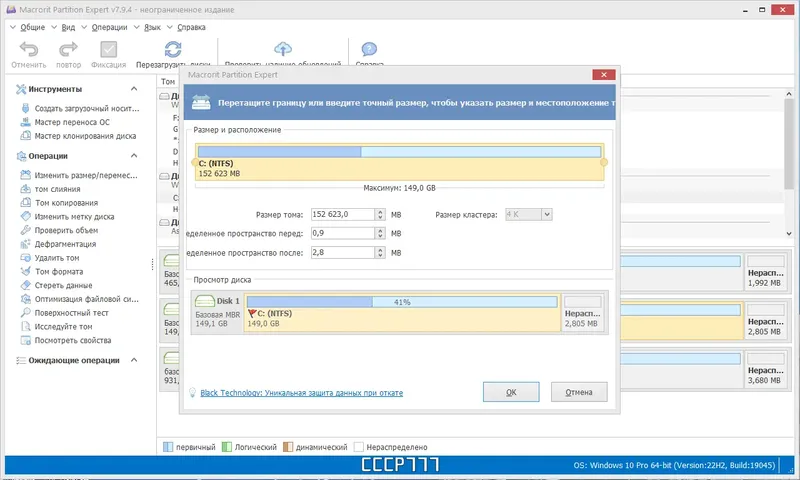800x480 pixels.
Task: Click the 2,805 MB unallocated block in dialog
Action: pos(583,312)
